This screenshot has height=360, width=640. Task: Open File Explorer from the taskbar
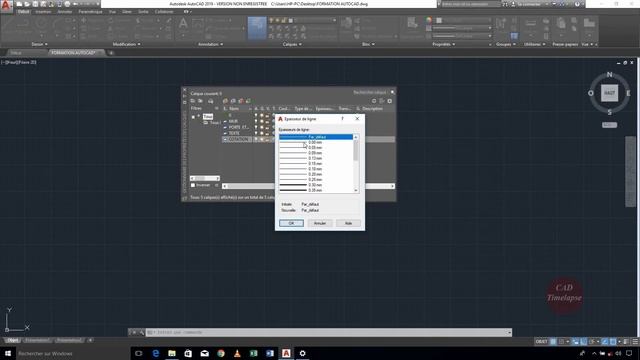coord(172,353)
